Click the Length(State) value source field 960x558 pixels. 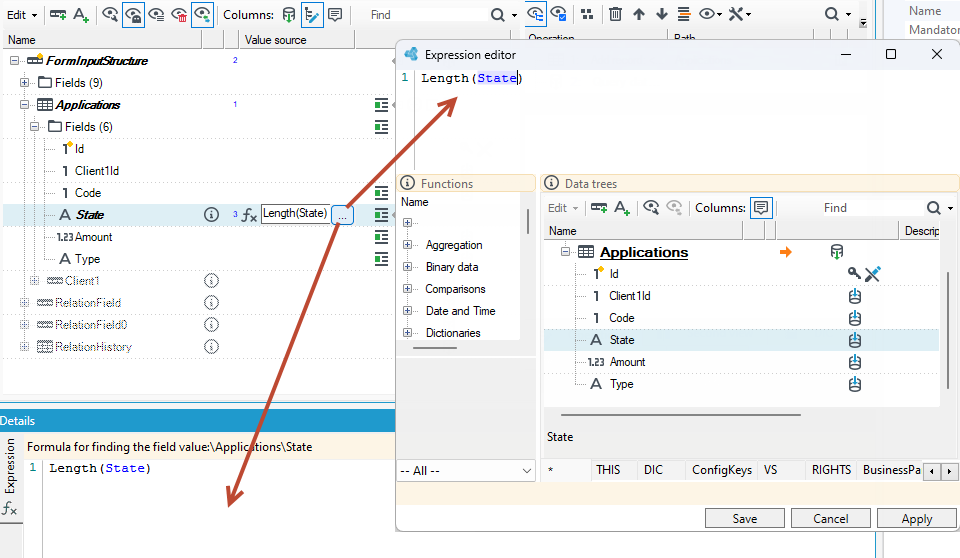pyautogui.click(x=295, y=213)
